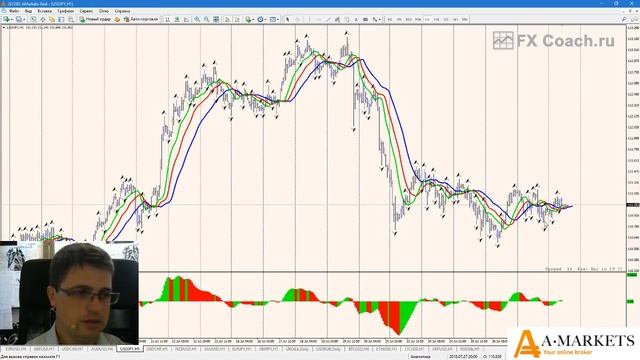Viewport: 640px width, 360px height.
Task: Select the Text Label tool
Action: [365, 19]
